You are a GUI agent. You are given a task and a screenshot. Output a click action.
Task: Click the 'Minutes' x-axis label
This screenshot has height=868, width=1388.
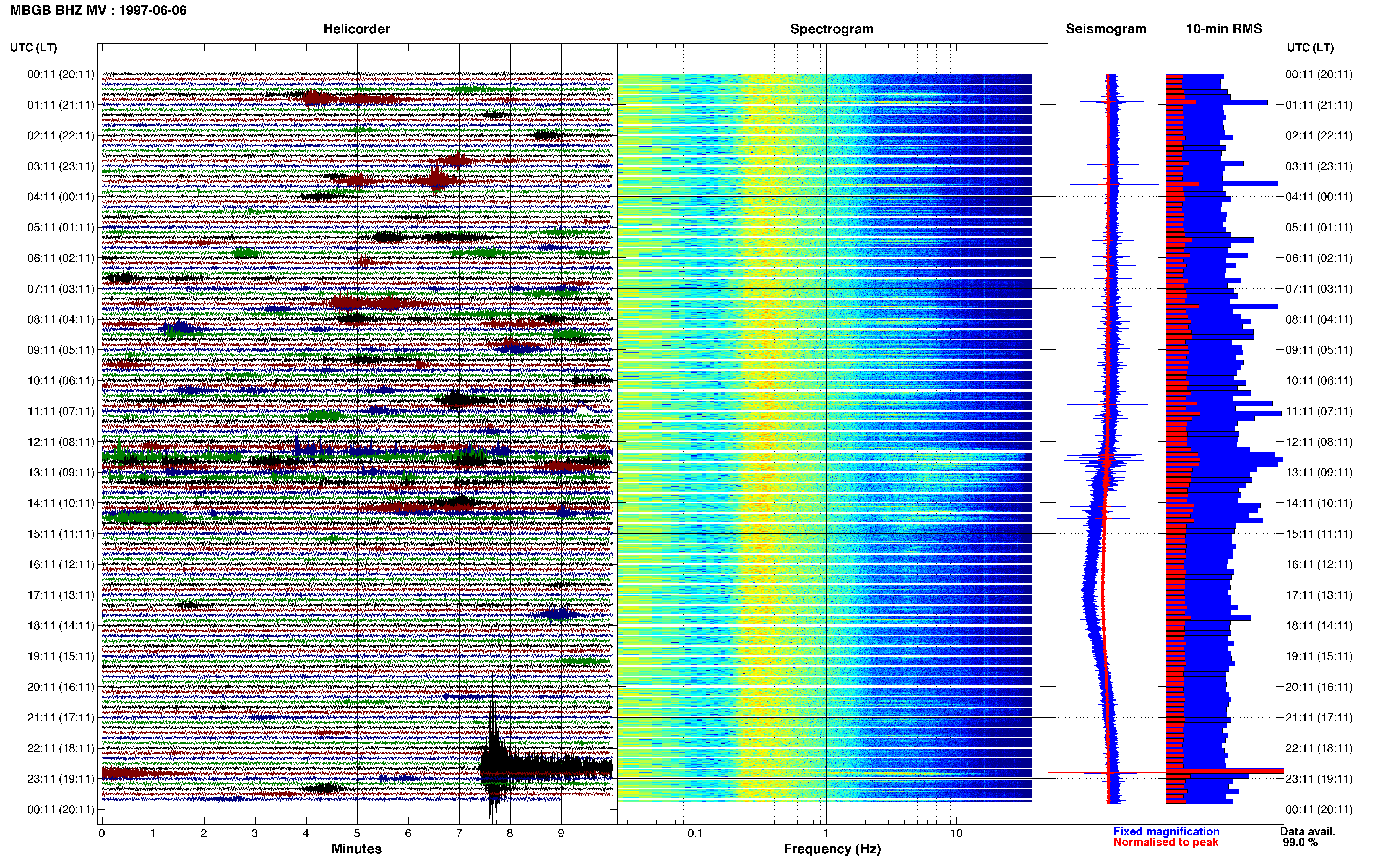click(356, 849)
